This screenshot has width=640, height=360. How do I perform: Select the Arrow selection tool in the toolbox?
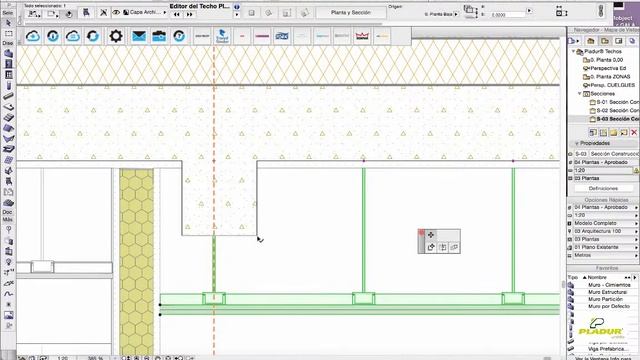click(8, 23)
